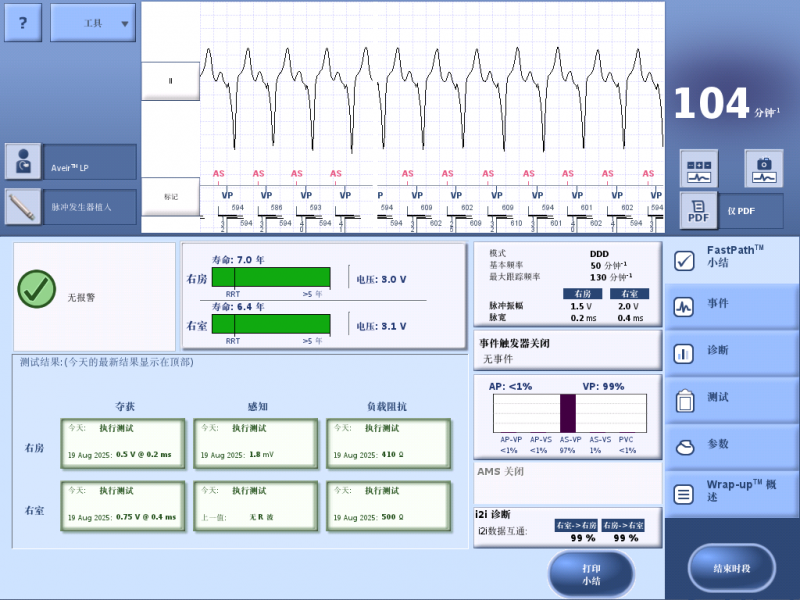Click the green 无报警 checkmark icon
The image size is (800, 600).
pos(37,288)
